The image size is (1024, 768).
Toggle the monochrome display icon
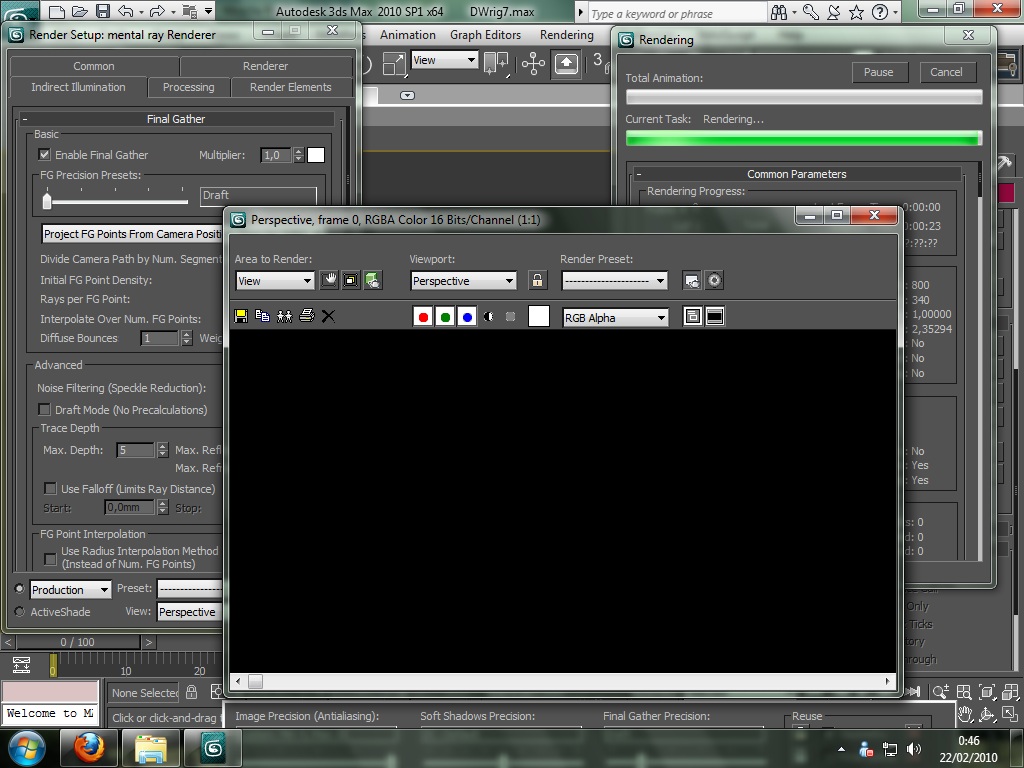pos(511,317)
